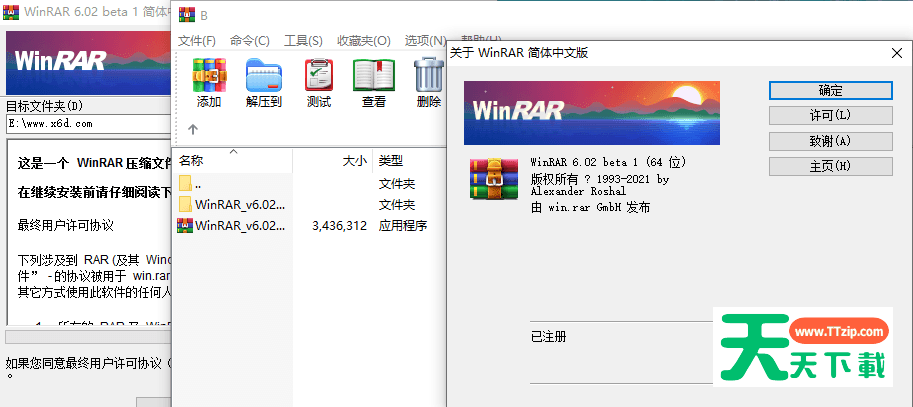Click the destination folder field E:\www.x6d.com
This screenshot has width=913, height=407.
click(x=89, y=124)
